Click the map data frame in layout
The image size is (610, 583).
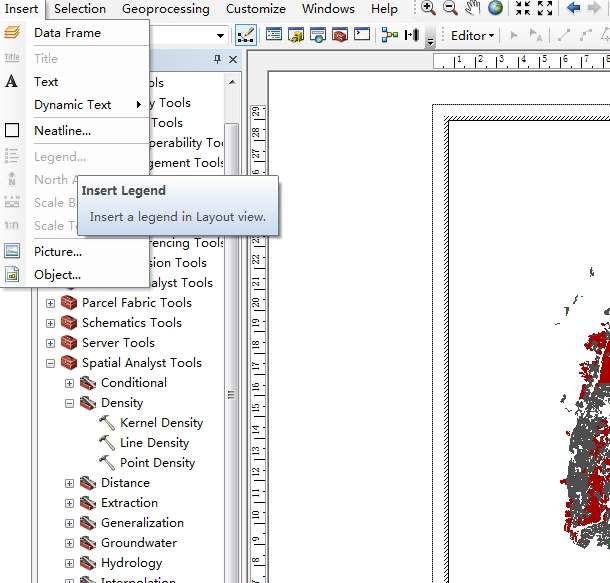click(529, 352)
